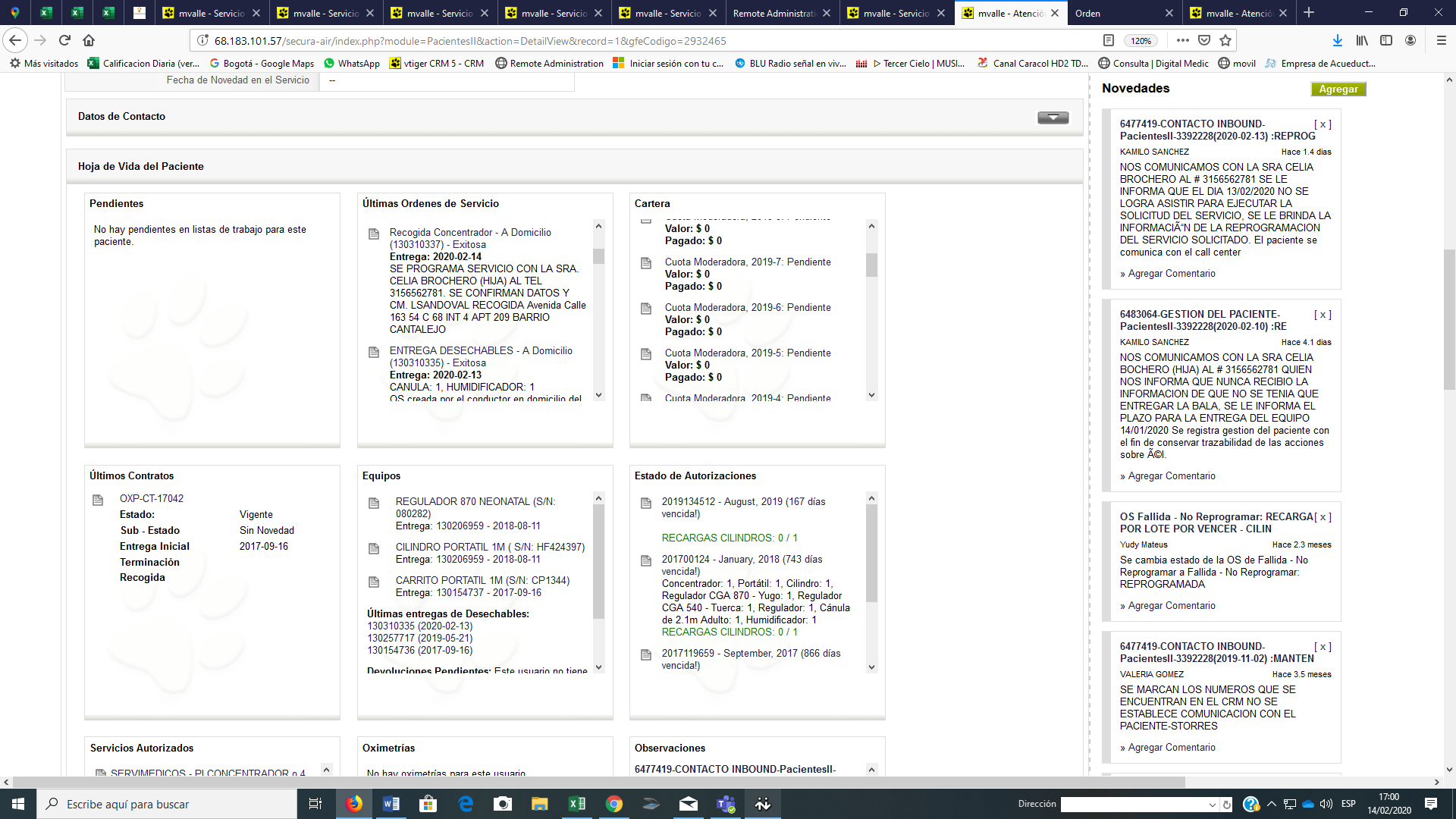Open volume control in system tray
Viewport: 1456px width, 819px height.
(1326, 804)
